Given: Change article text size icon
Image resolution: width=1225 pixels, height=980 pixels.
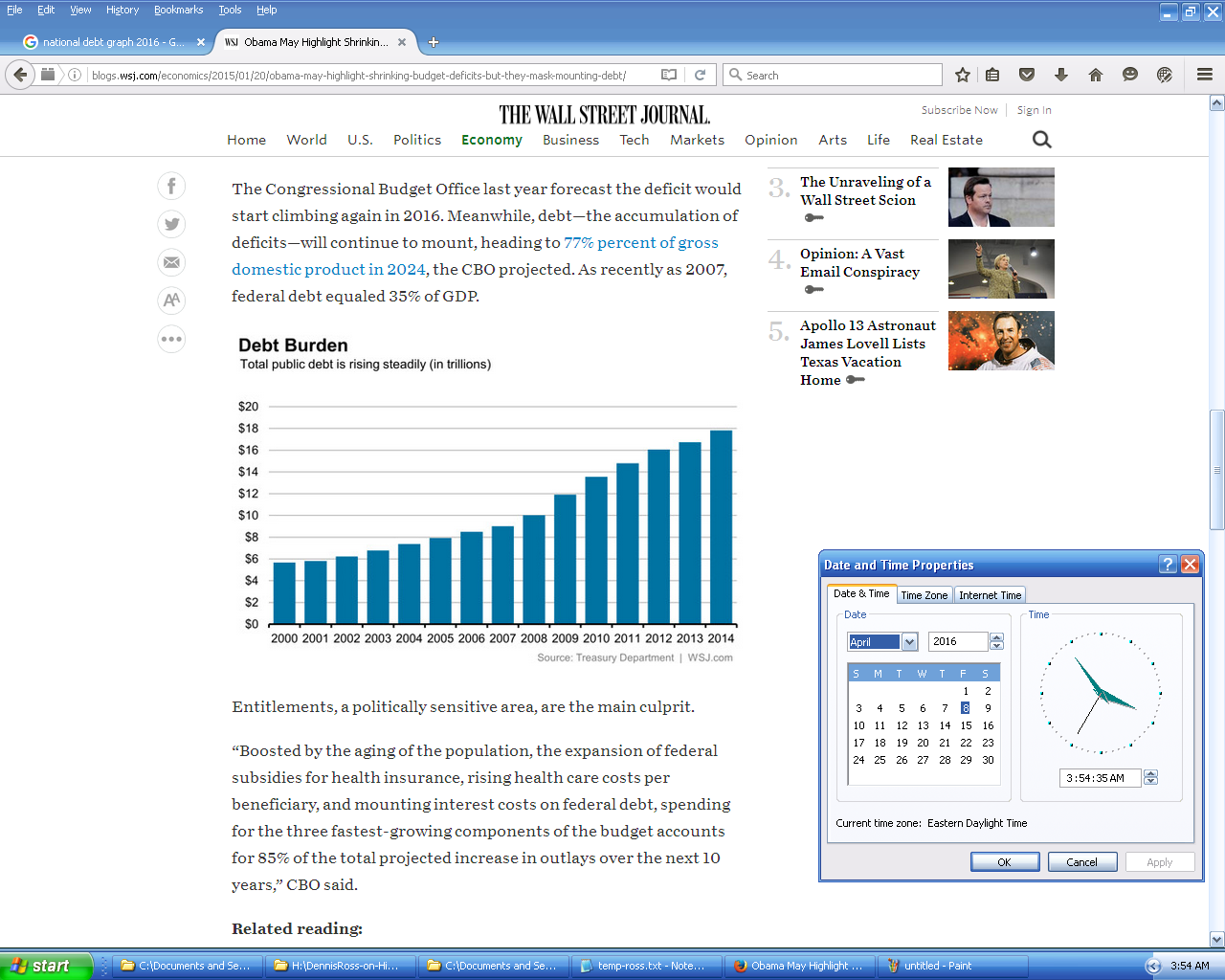Looking at the screenshot, I should (171, 301).
